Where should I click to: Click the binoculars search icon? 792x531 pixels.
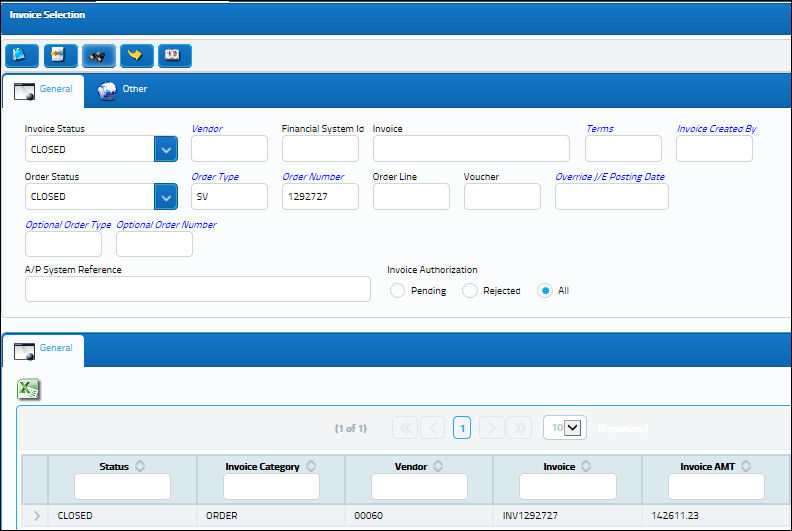(x=98, y=56)
